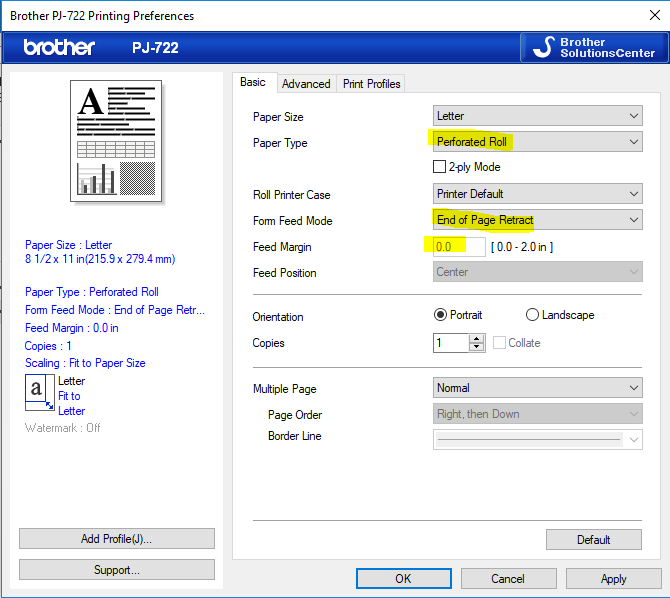
Task: Click the Feed Margin input field
Action: click(x=459, y=247)
